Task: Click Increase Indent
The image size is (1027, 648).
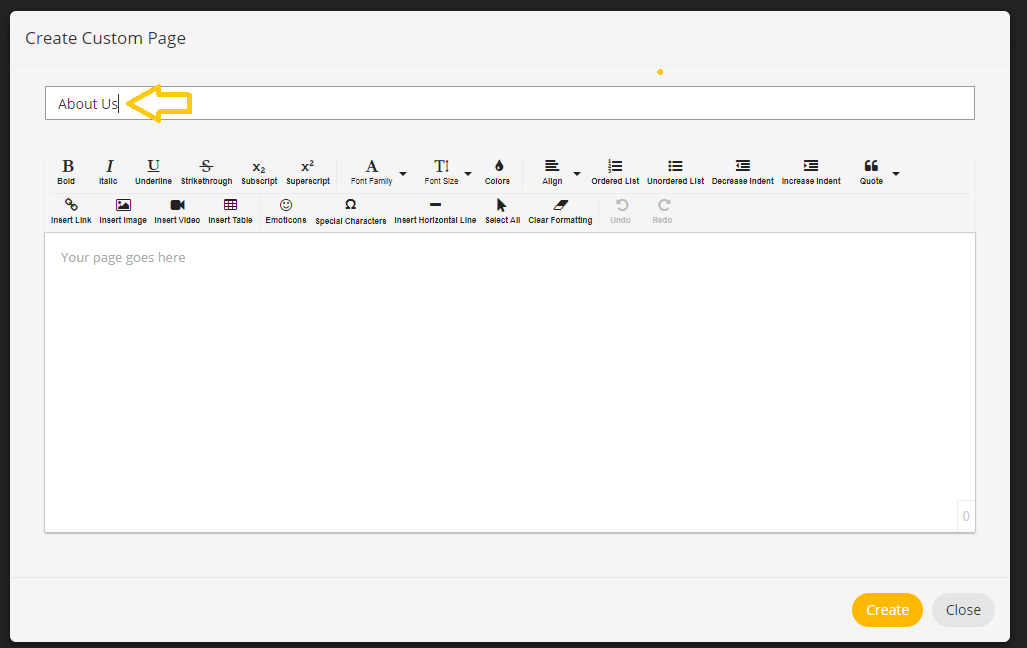Action: tap(811, 172)
